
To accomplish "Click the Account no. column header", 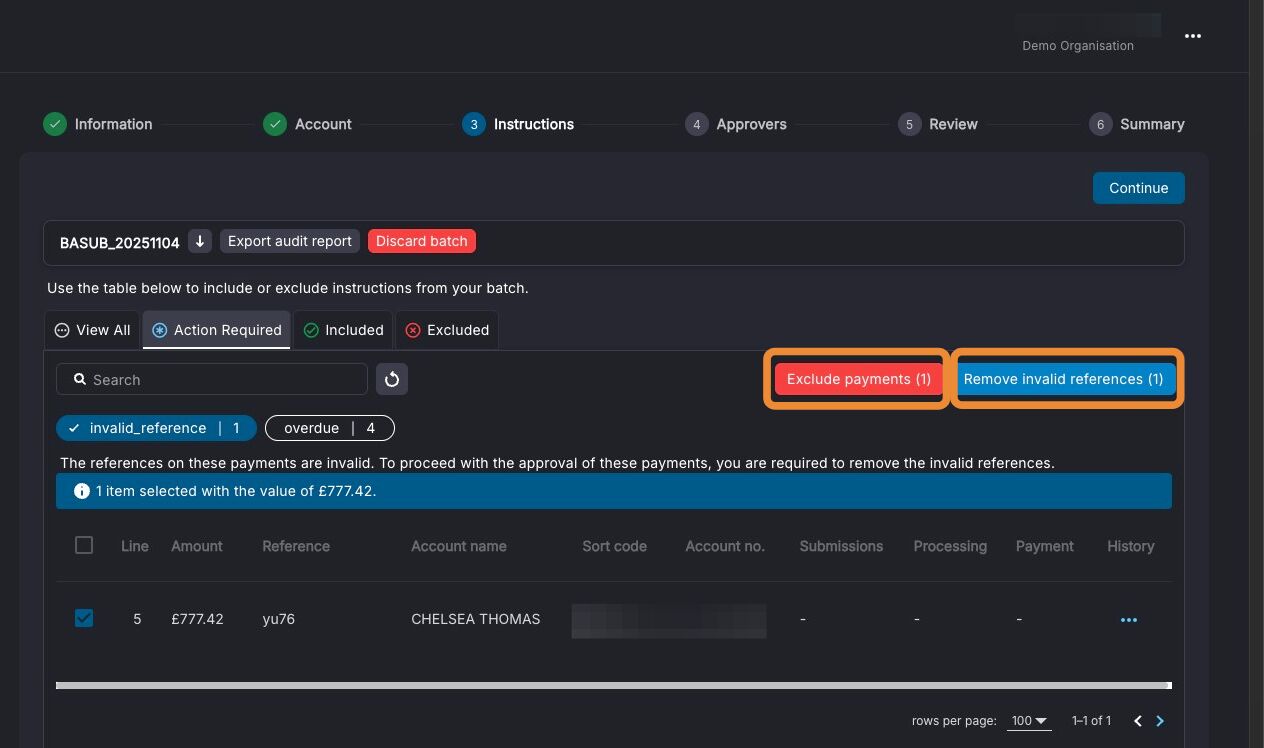I will pyautogui.click(x=725, y=546).
